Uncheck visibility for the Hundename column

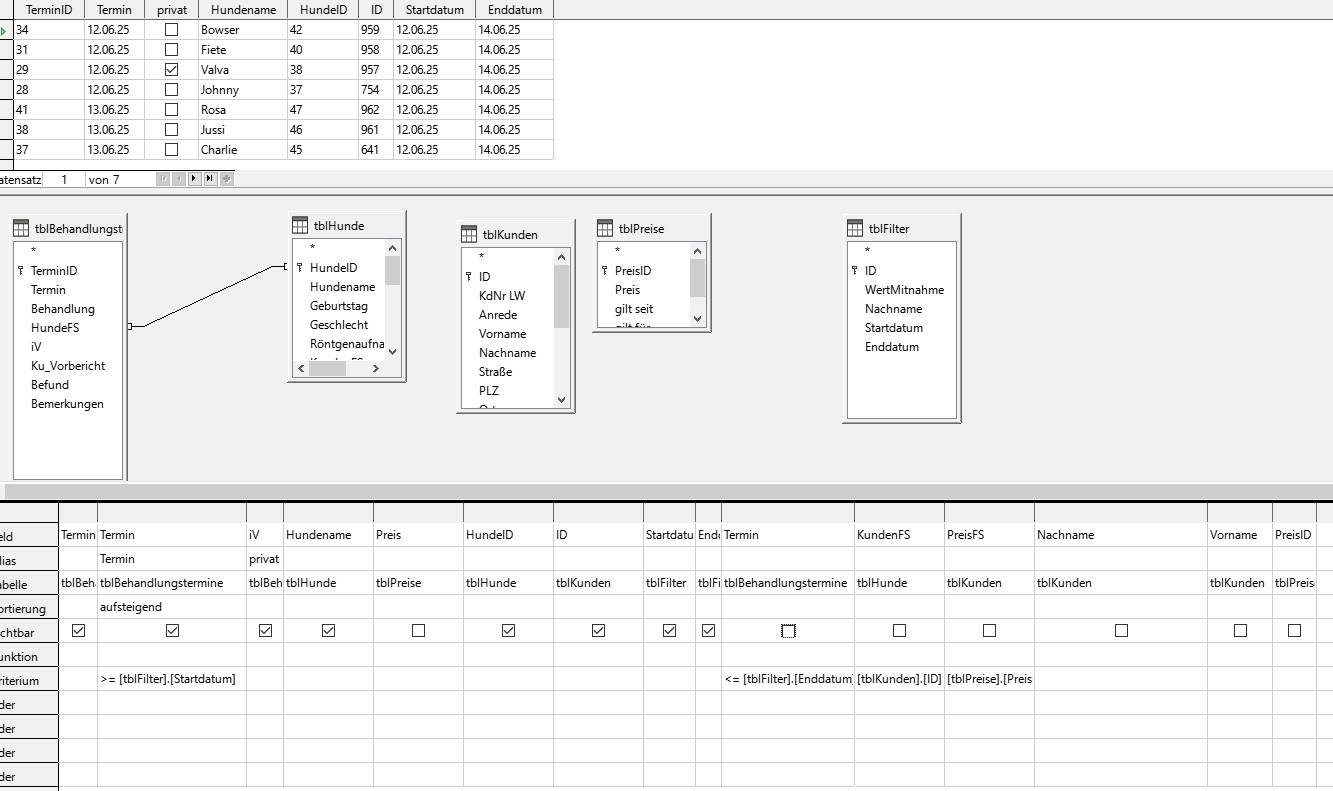click(x=328, y=631)
